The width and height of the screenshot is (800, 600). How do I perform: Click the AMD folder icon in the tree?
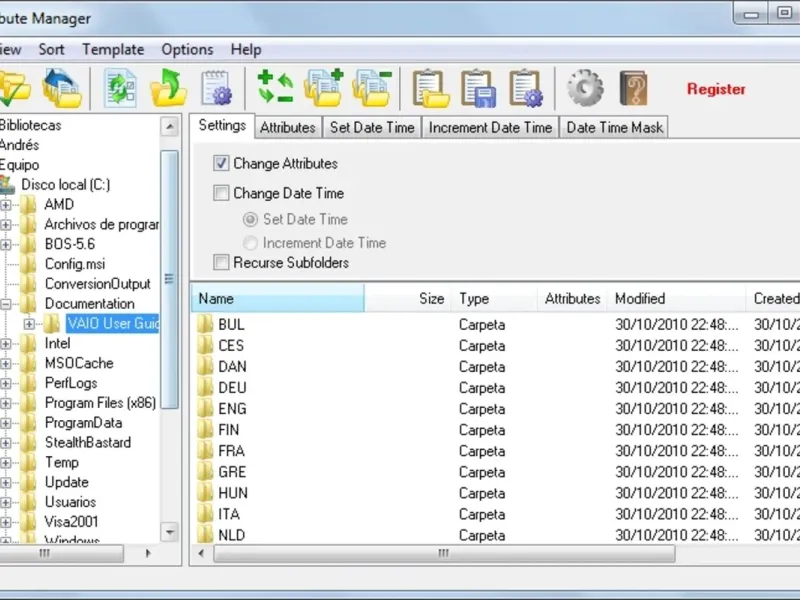[29, 205]
